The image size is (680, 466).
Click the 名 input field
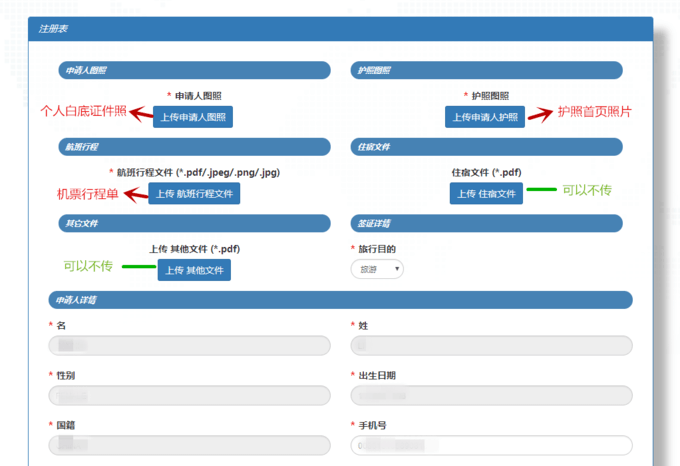coord(189,346)
